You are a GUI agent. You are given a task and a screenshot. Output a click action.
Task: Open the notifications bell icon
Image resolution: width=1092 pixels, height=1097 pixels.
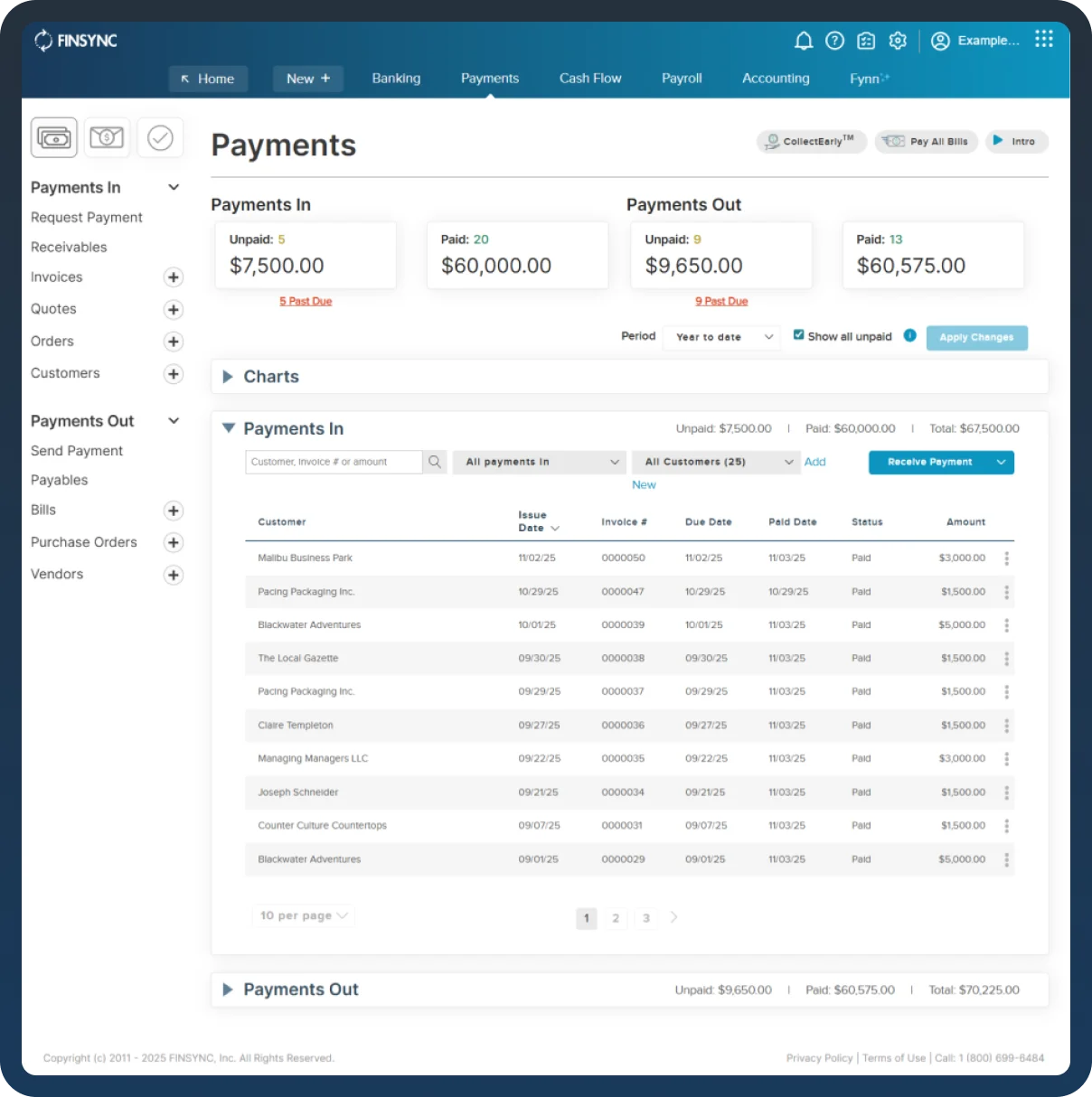tap(803, 41)
